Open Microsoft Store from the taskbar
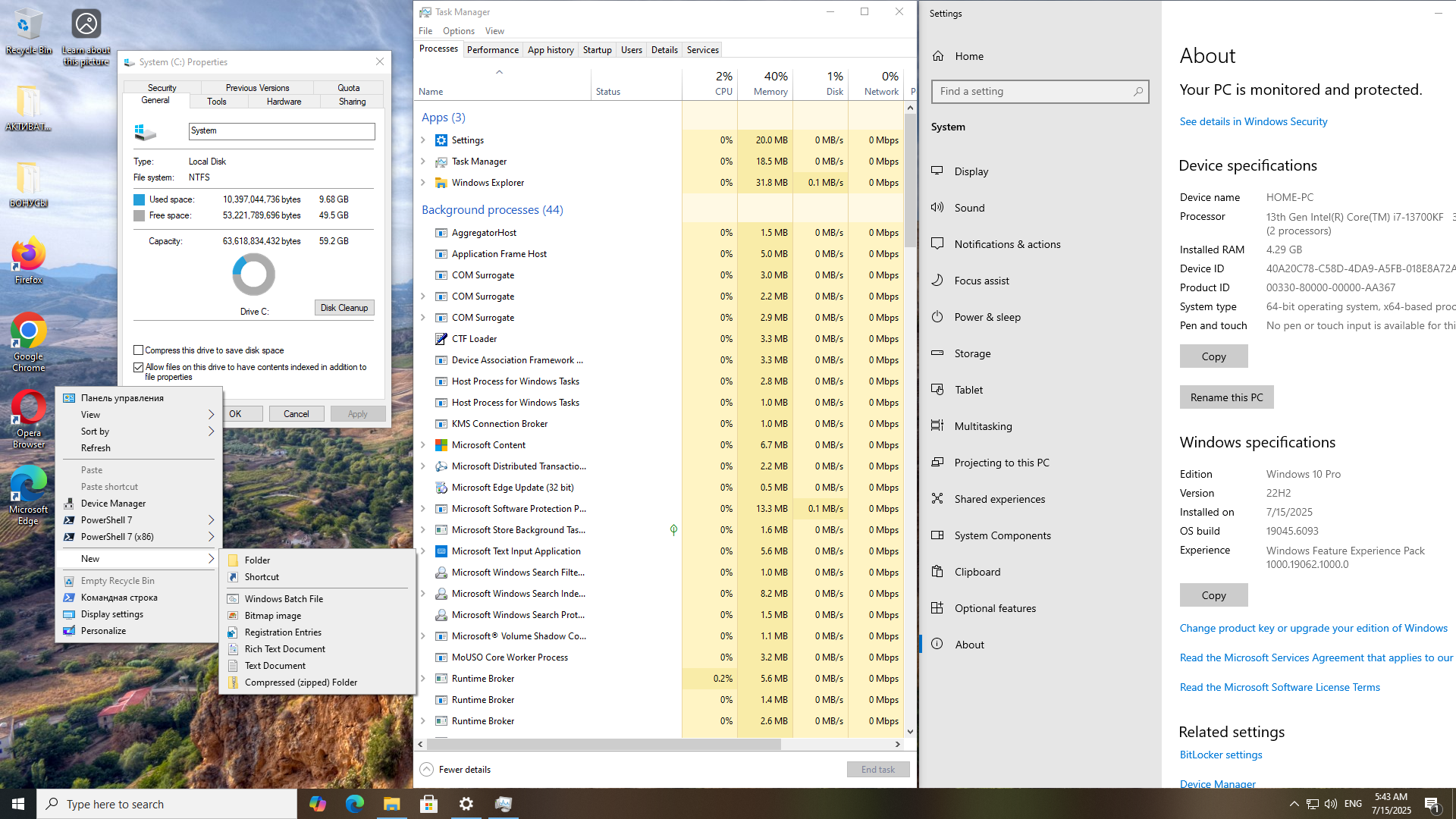The width and height of the screenshot is (1456, 819). click(x=428, y=804)
